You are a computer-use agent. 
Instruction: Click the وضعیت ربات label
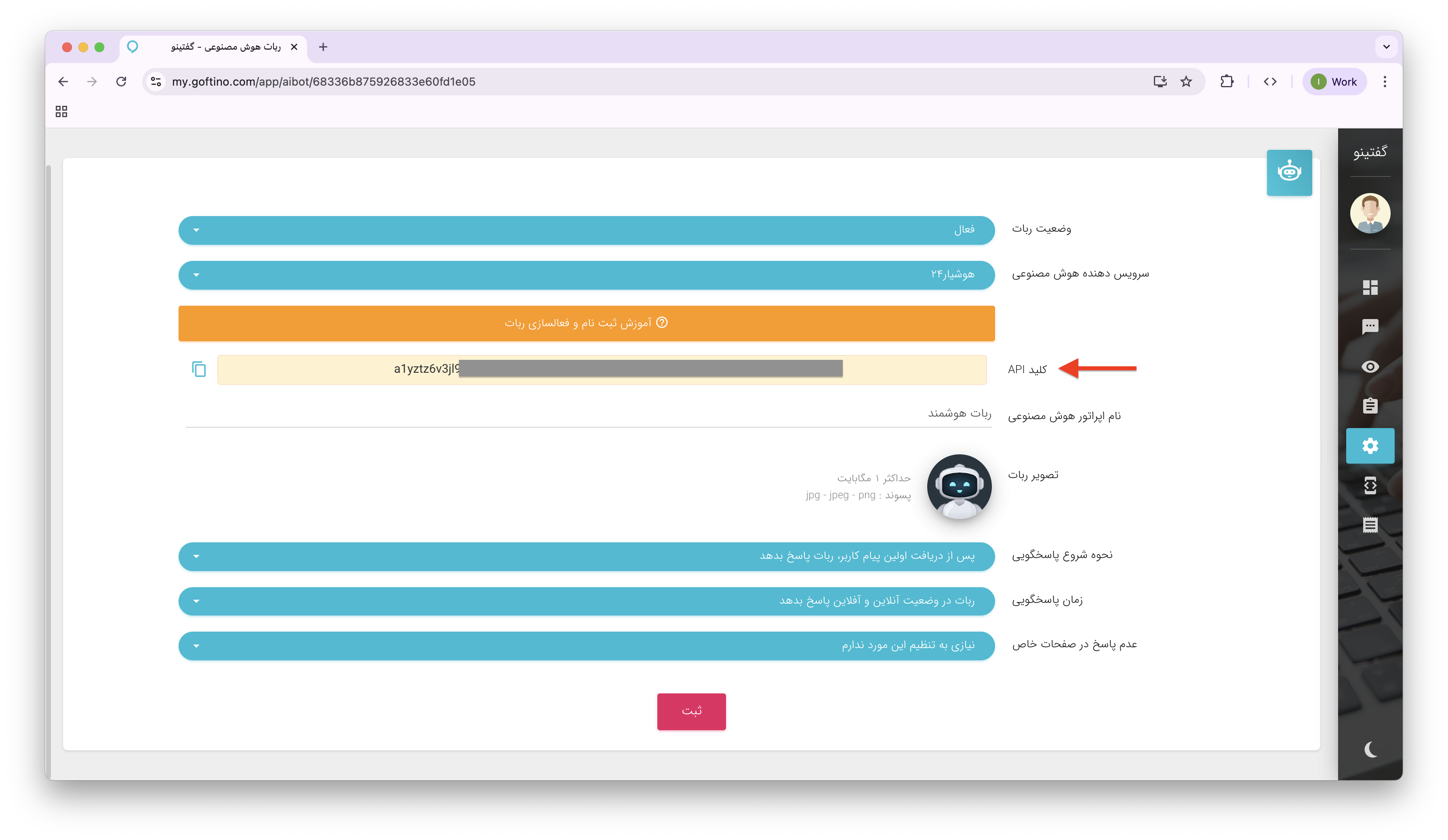[1041, 229]
